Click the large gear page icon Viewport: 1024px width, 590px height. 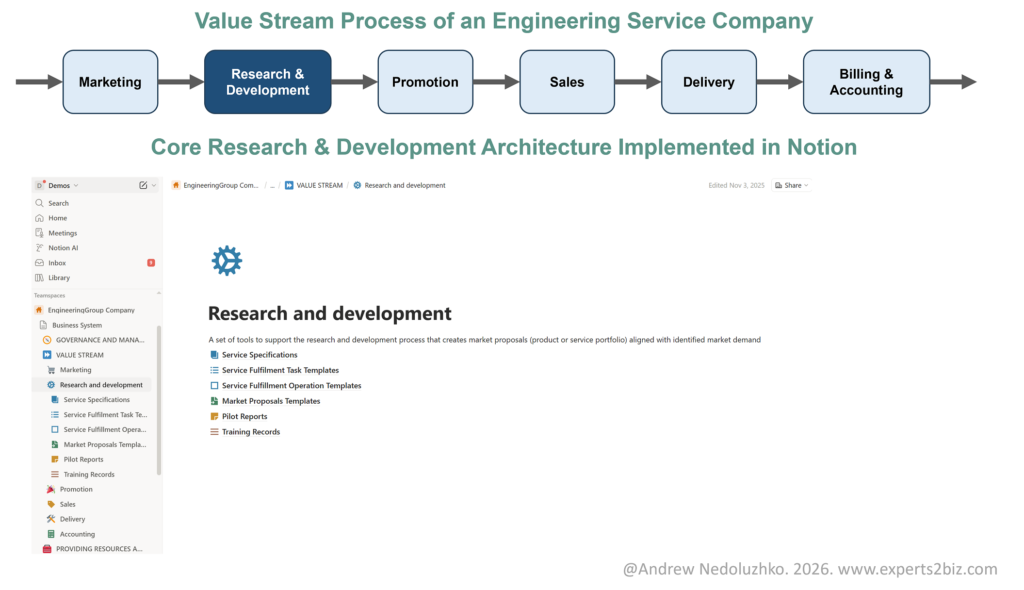point(227,261)
